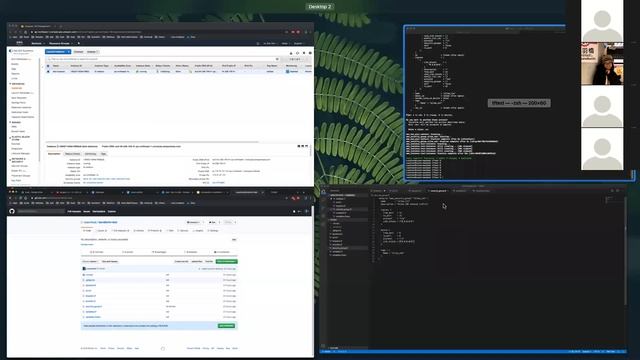
Task: Click the split editor icon in VS Code
Action: coord(612,191)
